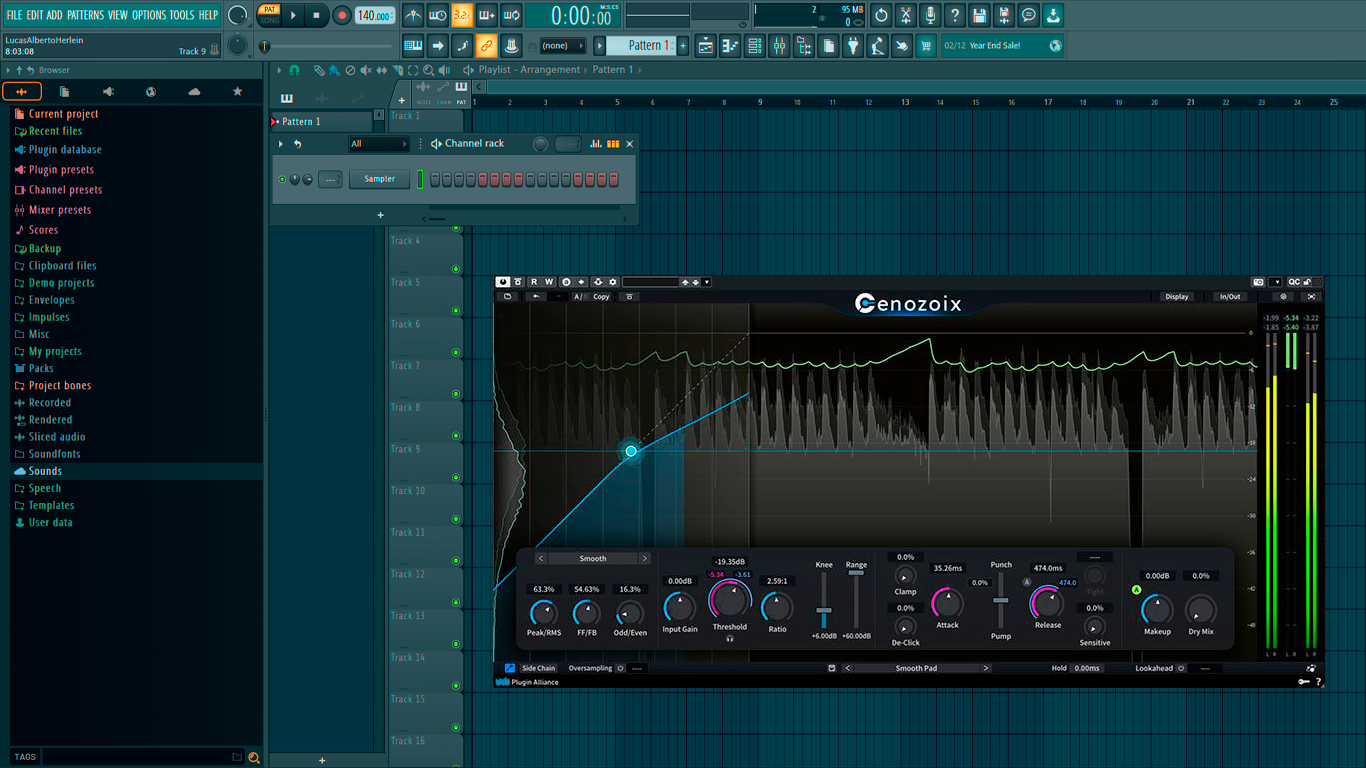This screenshot has height=768, width=1366.
Task: Click the tempo field showing 140.000
Action: tap(374, 15)
